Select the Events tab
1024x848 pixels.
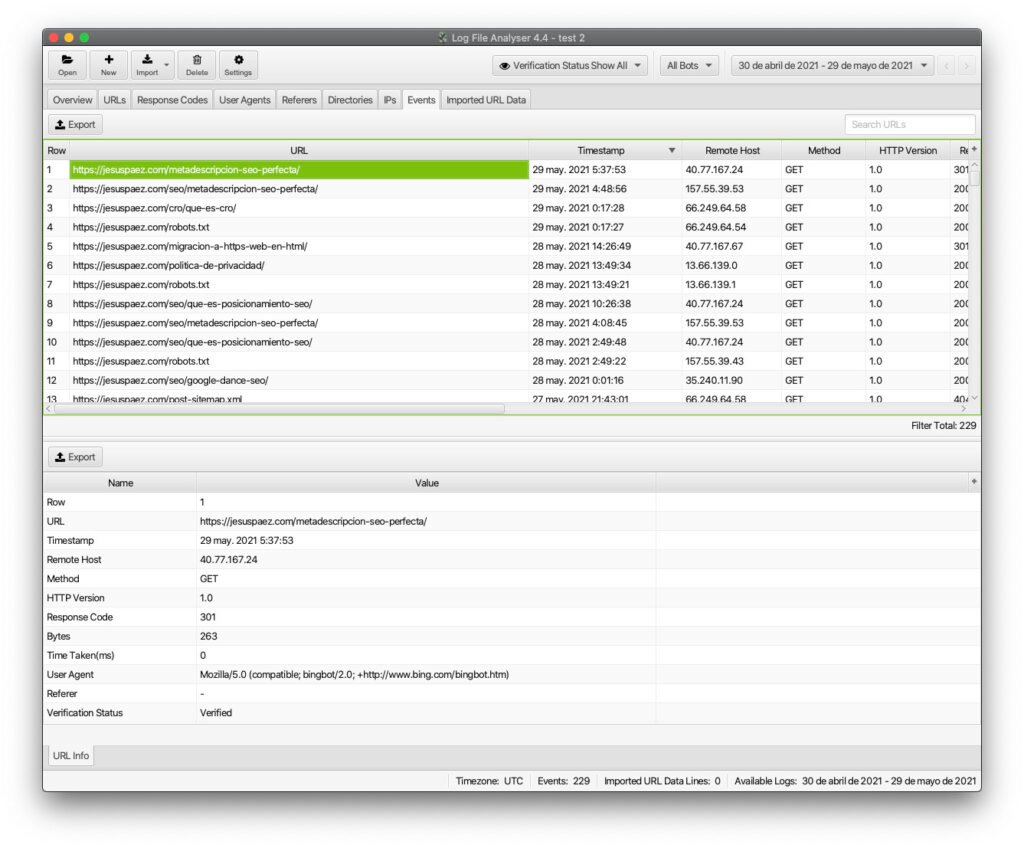click(421, 100)
